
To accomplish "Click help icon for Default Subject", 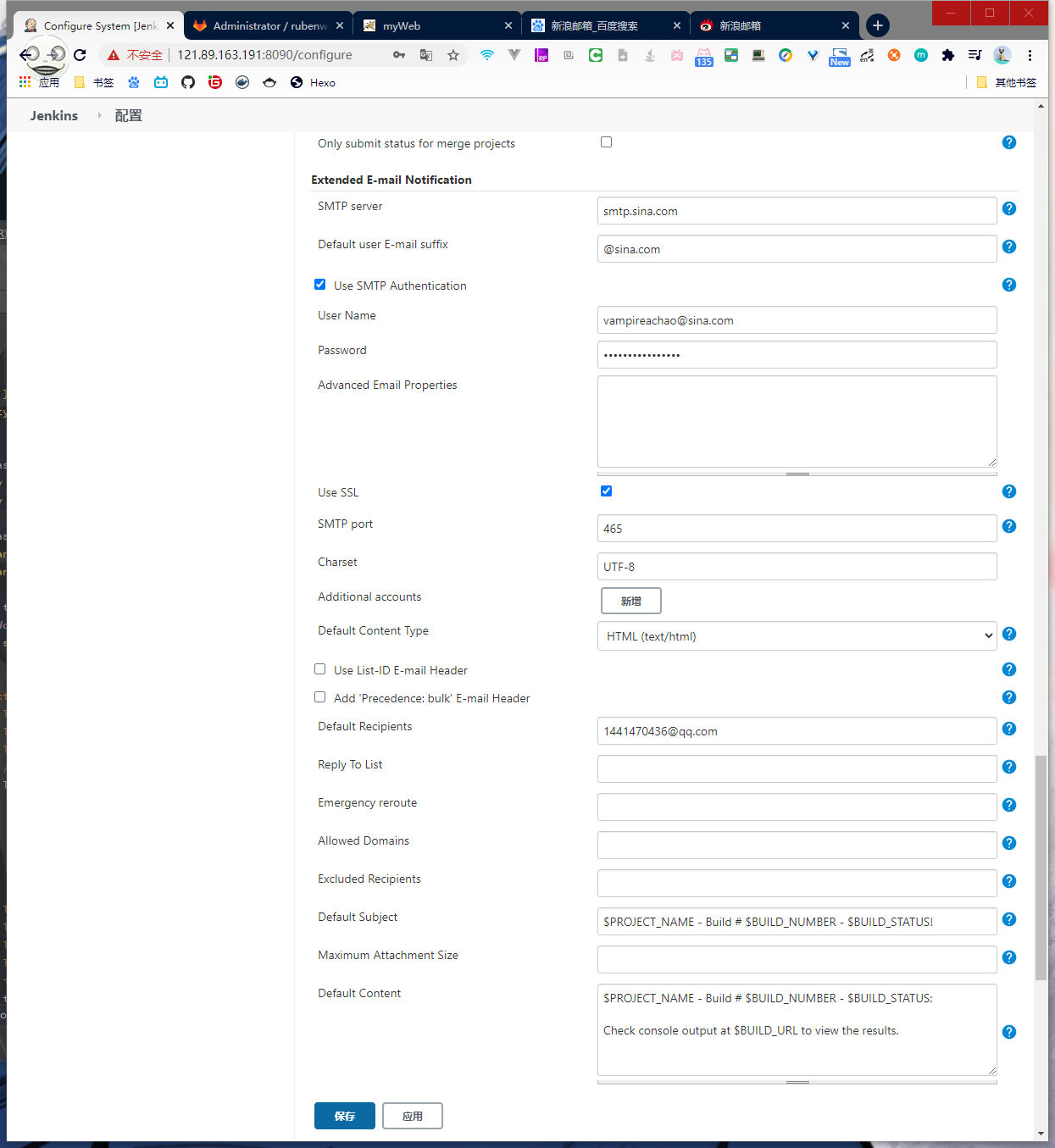I will tap(1008, 919).
